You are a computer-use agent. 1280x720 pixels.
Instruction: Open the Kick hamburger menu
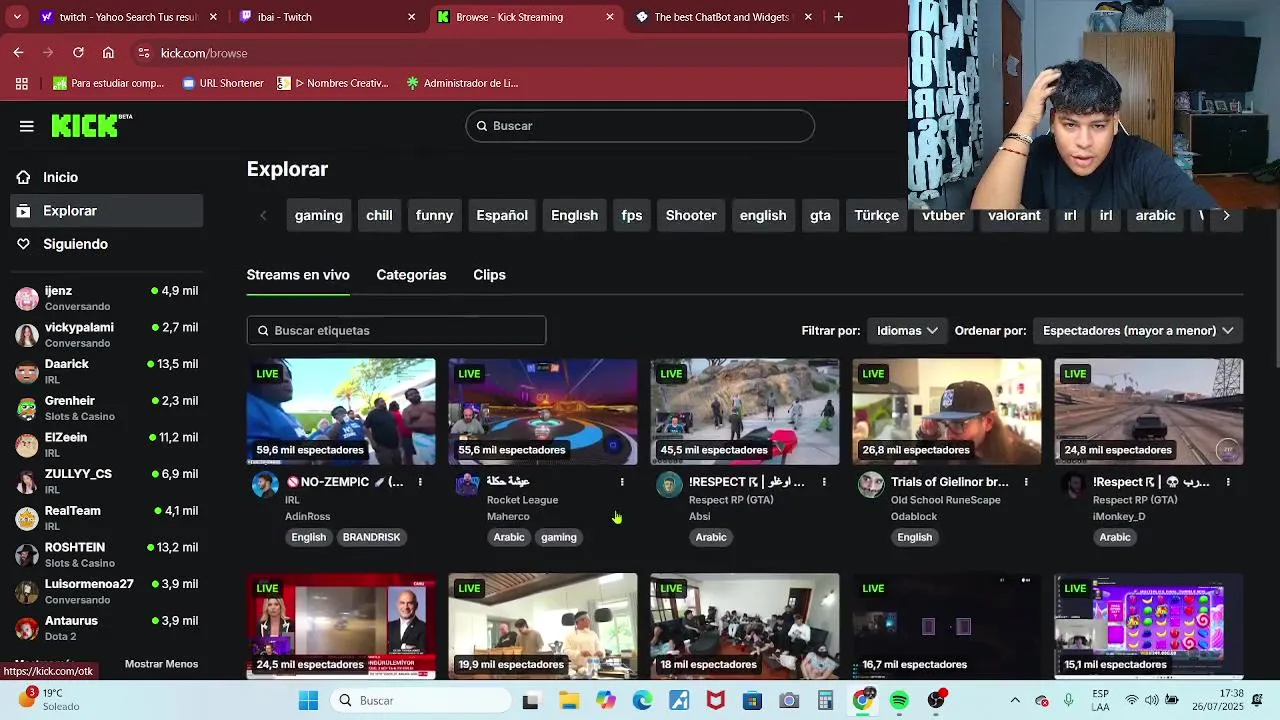pyautogui.click(x=27, y=126)
